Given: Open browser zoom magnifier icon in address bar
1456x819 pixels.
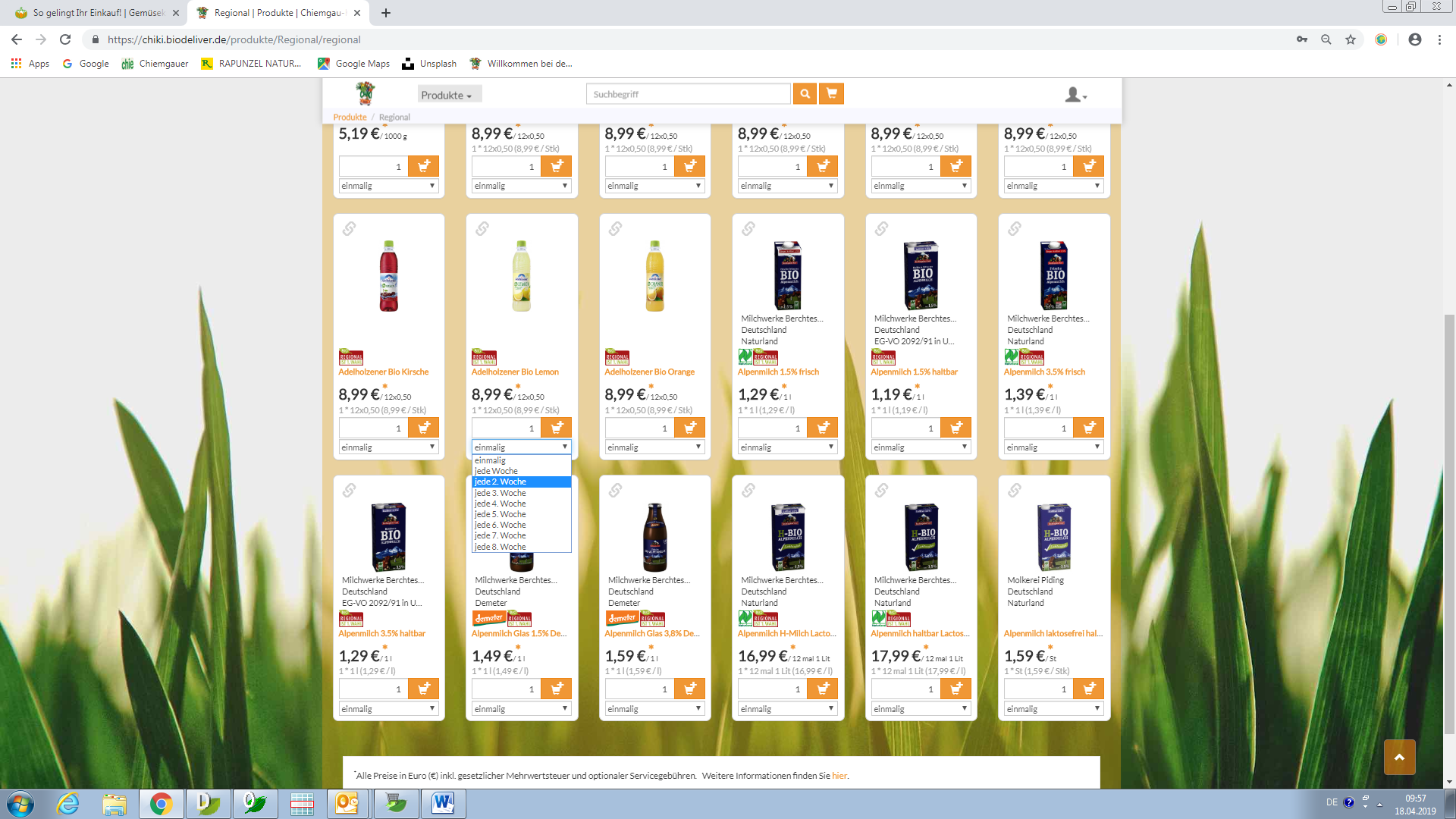Looking at the screenshot, I should (1326, 39).
